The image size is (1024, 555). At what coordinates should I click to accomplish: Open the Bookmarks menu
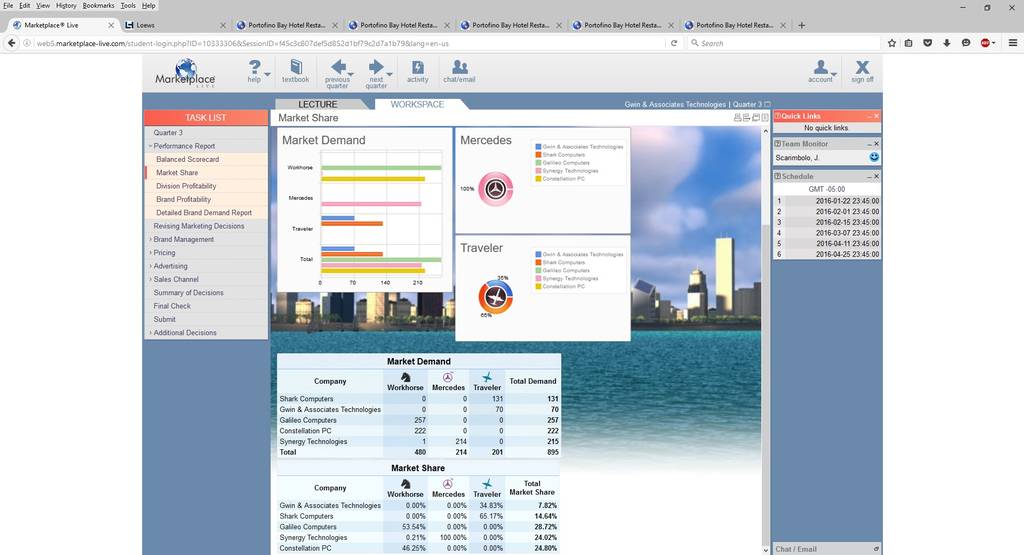(99, 5)
